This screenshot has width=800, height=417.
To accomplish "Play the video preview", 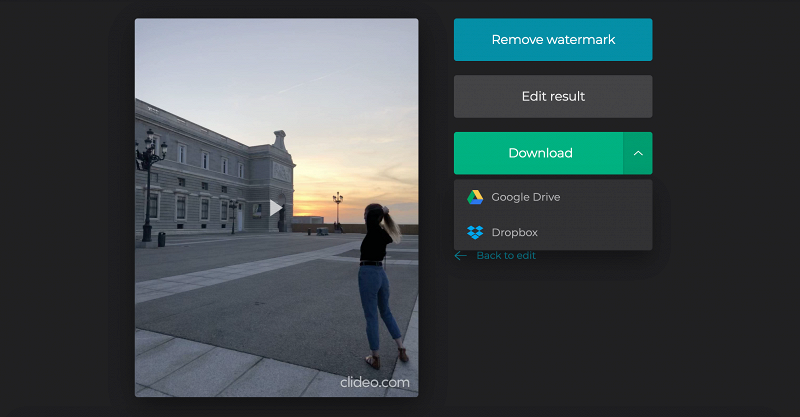I will (x=276, y=208).
